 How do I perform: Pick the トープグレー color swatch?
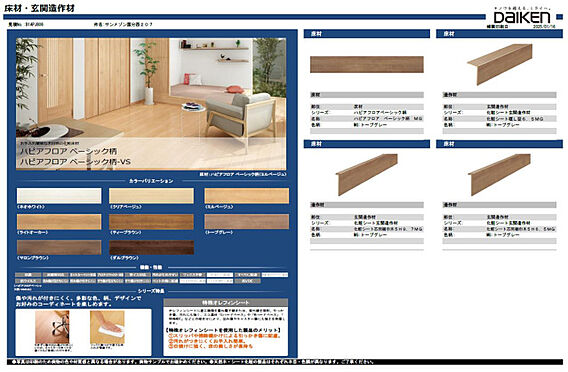coord(247,222)
